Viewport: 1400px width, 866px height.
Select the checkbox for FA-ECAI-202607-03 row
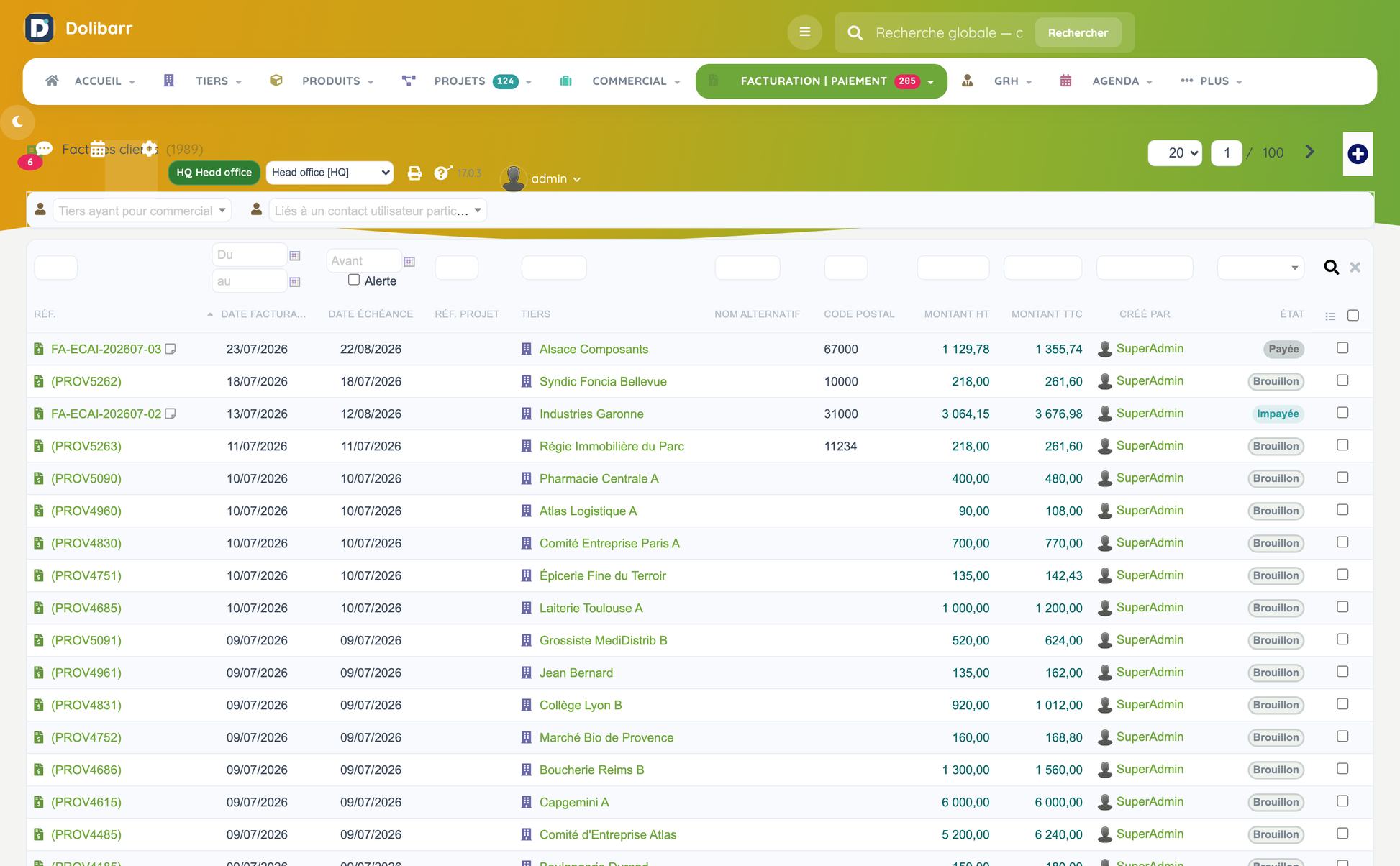(x=1342, y=348)
